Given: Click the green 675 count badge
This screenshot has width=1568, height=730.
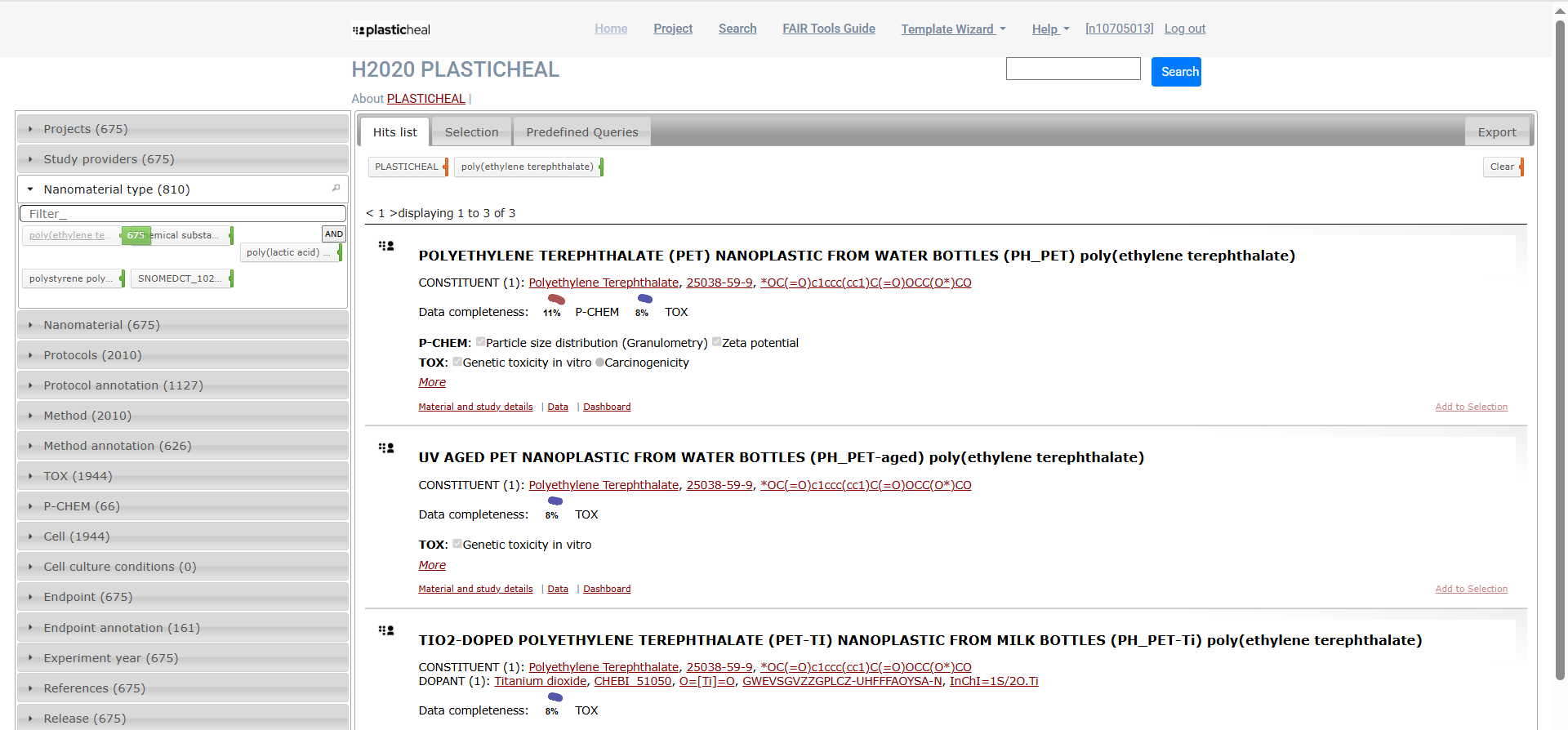Looking at the screenshot, I should coord(136,235).
